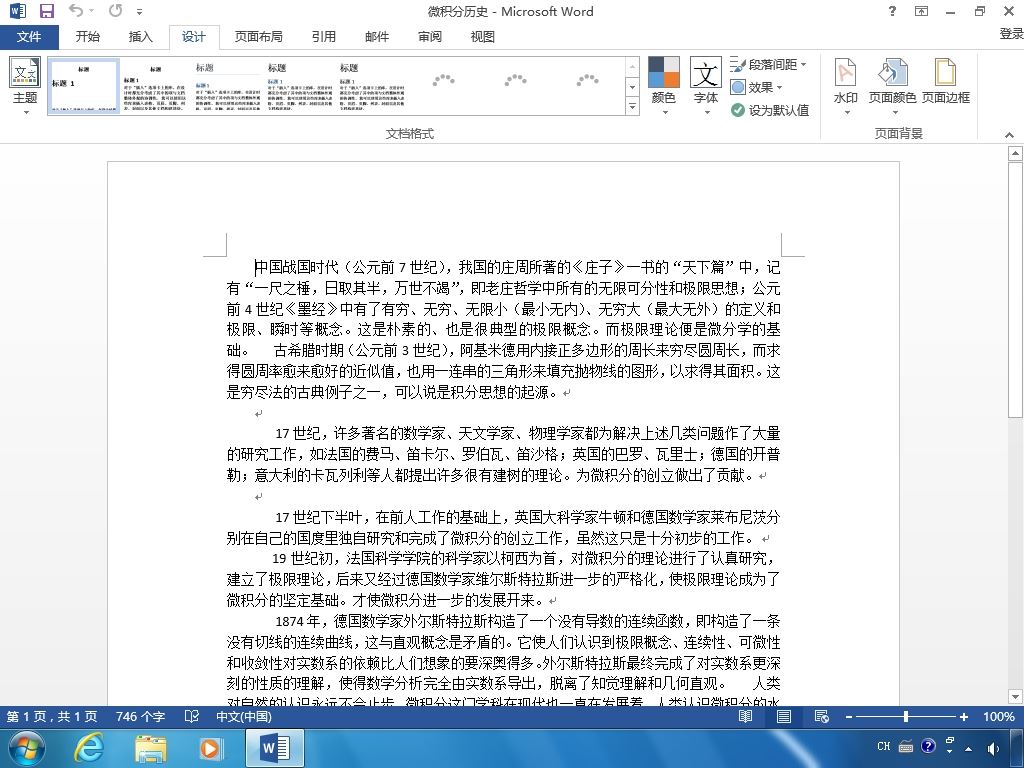Open 段落间距 paragraph spacing dropdown
Viewport: 1024px width, 768px height.
pos(769,65)
